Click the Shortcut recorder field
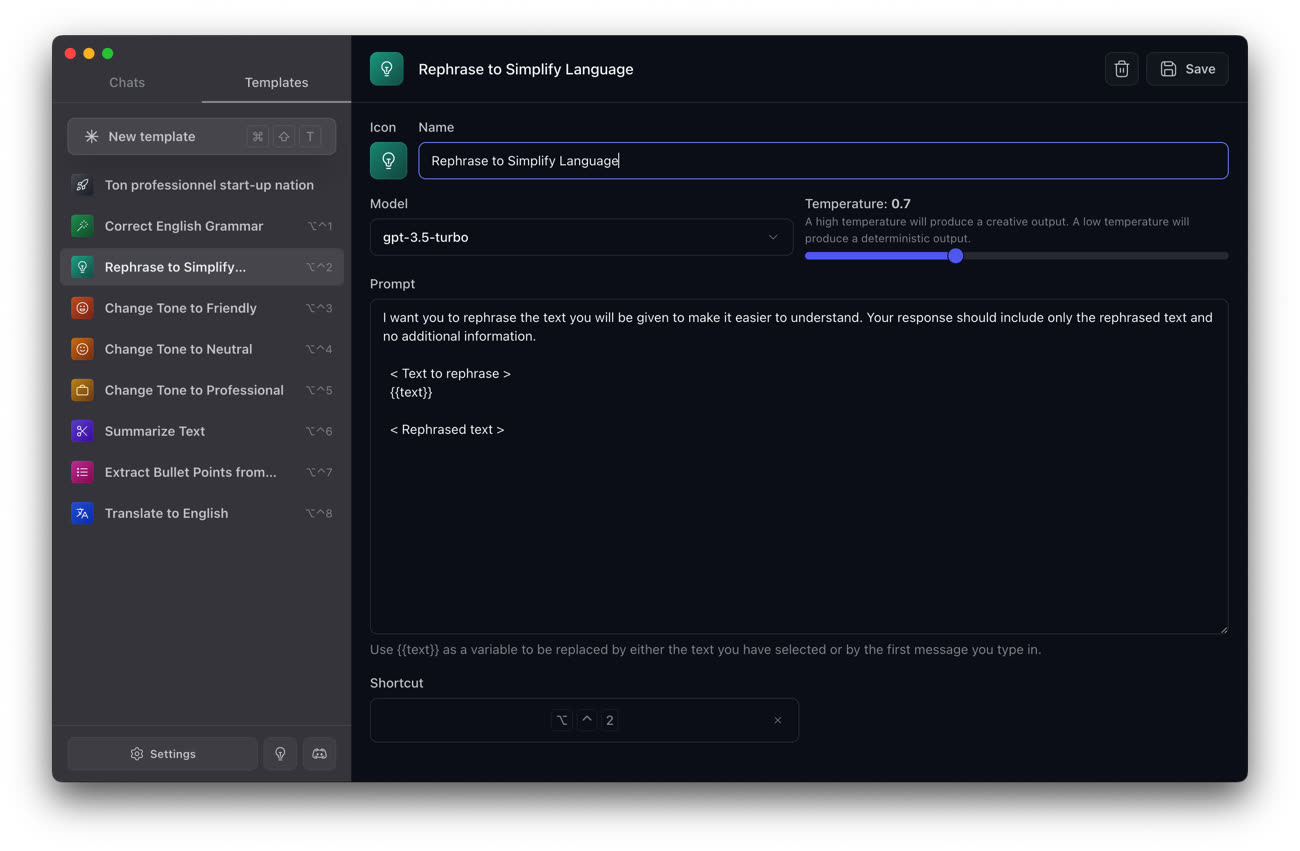Viewport: 1300px width, 851px height. click(584, 720)
